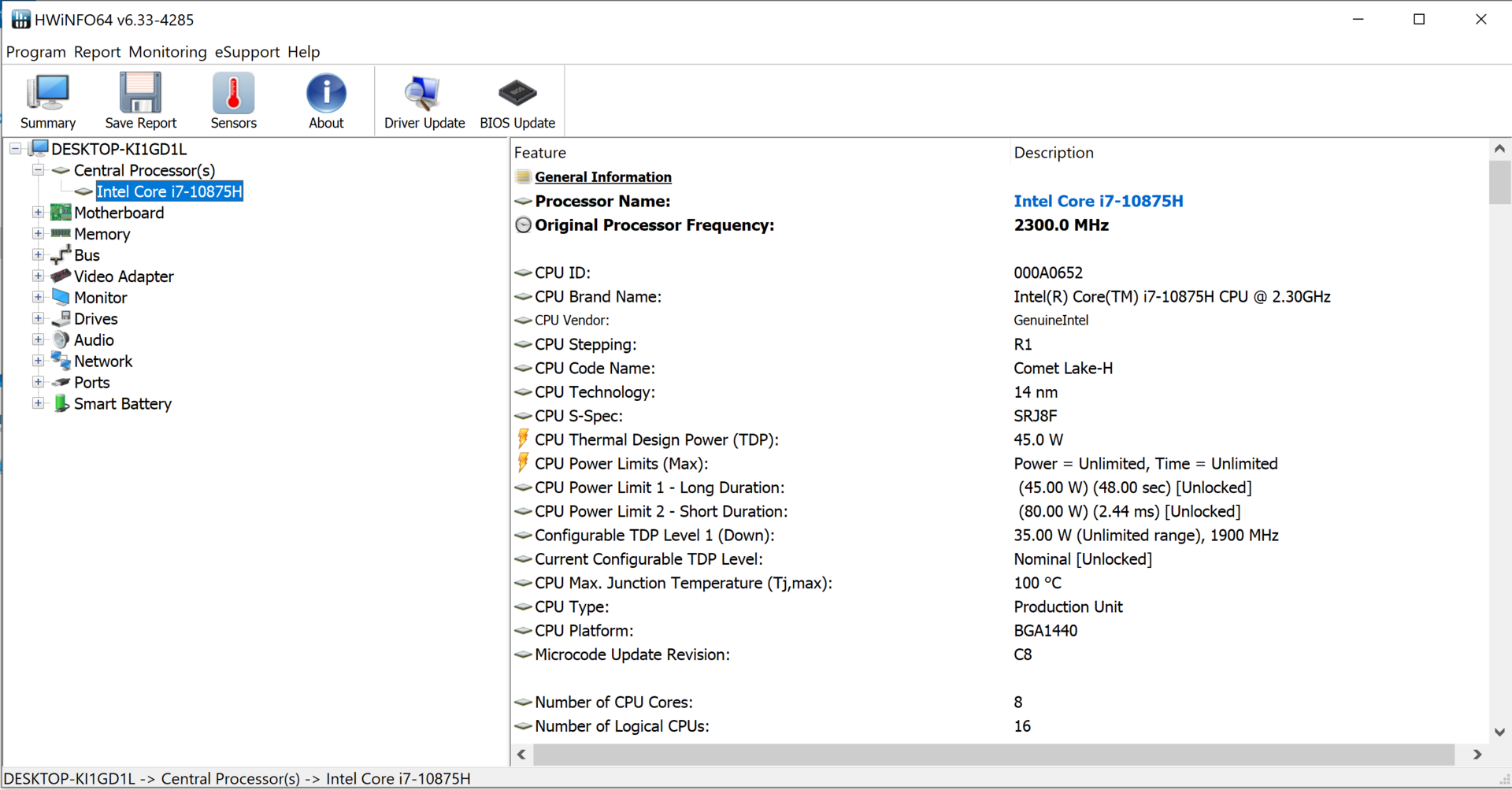The image size is (1512, 790).
Task: Open the eSupport menu
Action: [247, 52]
